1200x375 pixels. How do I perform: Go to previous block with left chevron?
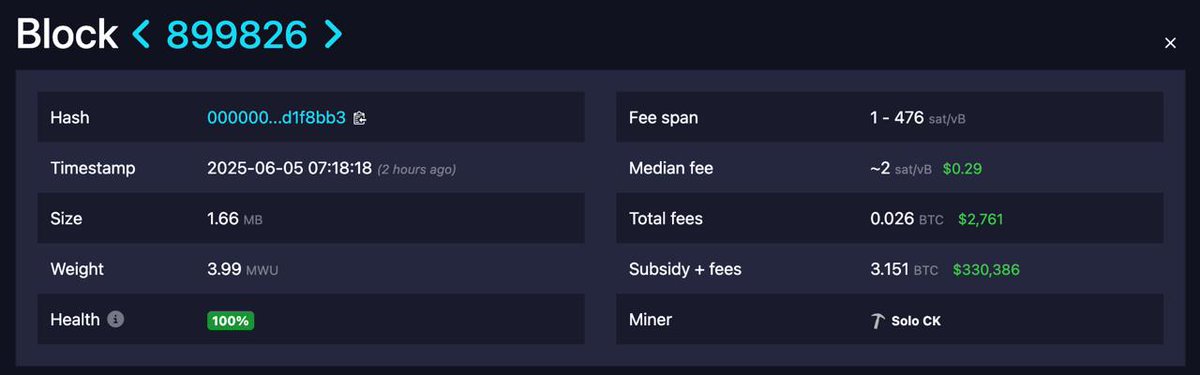(x=142, y=35)
